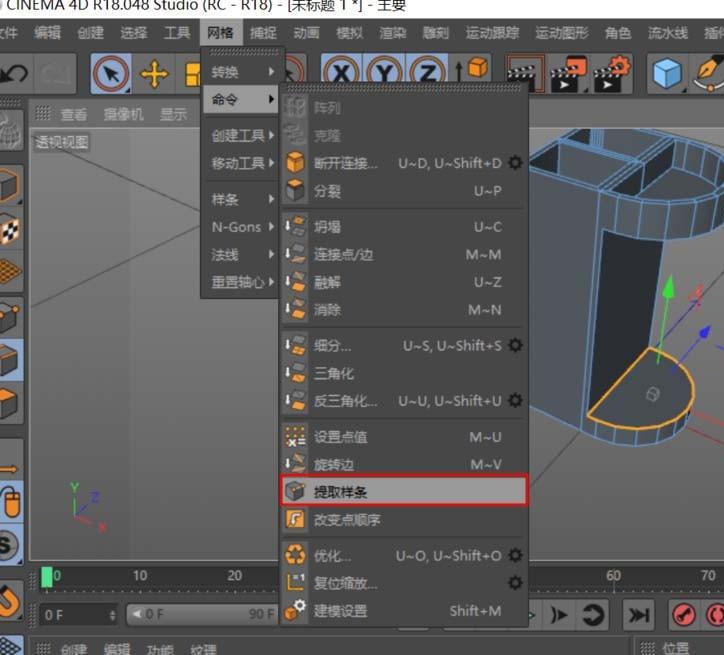Open options gear for 反三角化
The height and width of the screenshot is (655, 724).
515,400
